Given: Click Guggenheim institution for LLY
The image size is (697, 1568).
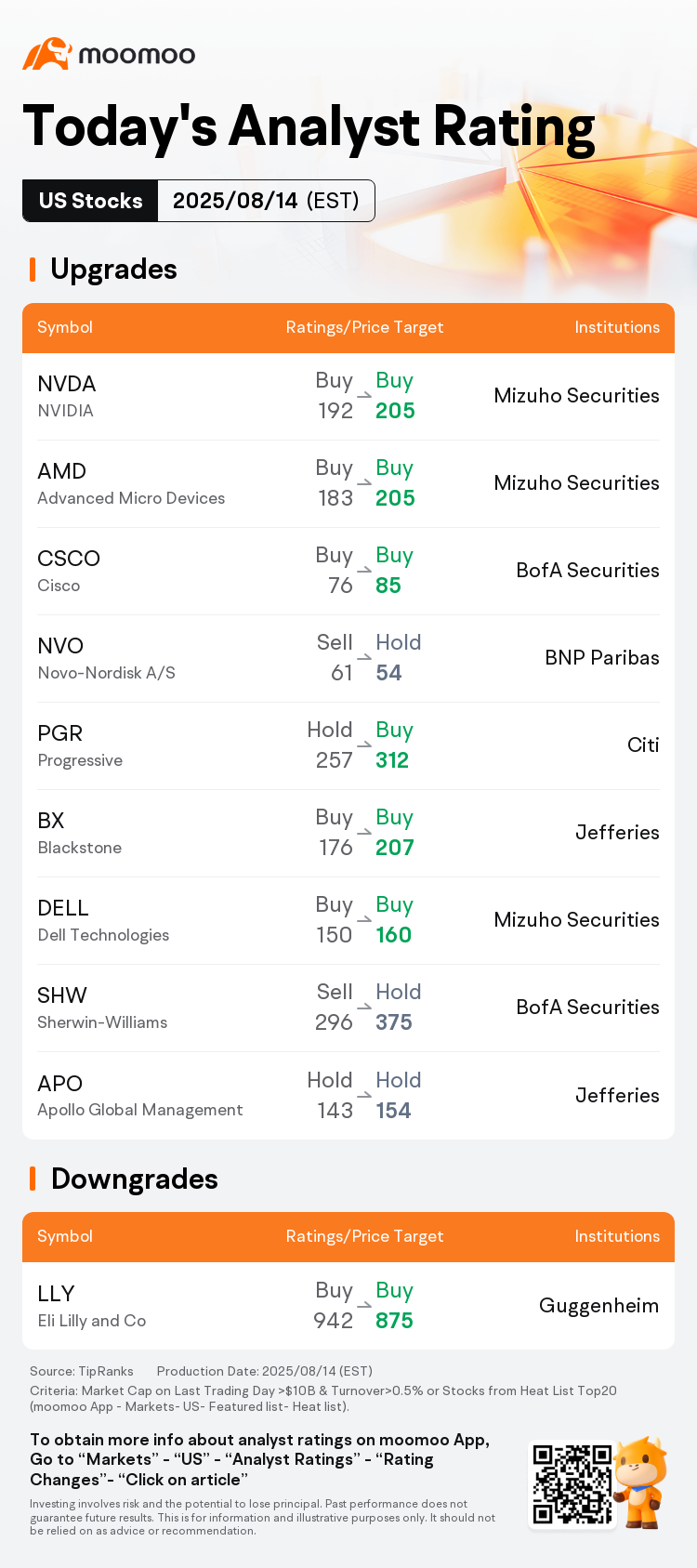Looking at the screenshot, I should (x=598, y=1306).
